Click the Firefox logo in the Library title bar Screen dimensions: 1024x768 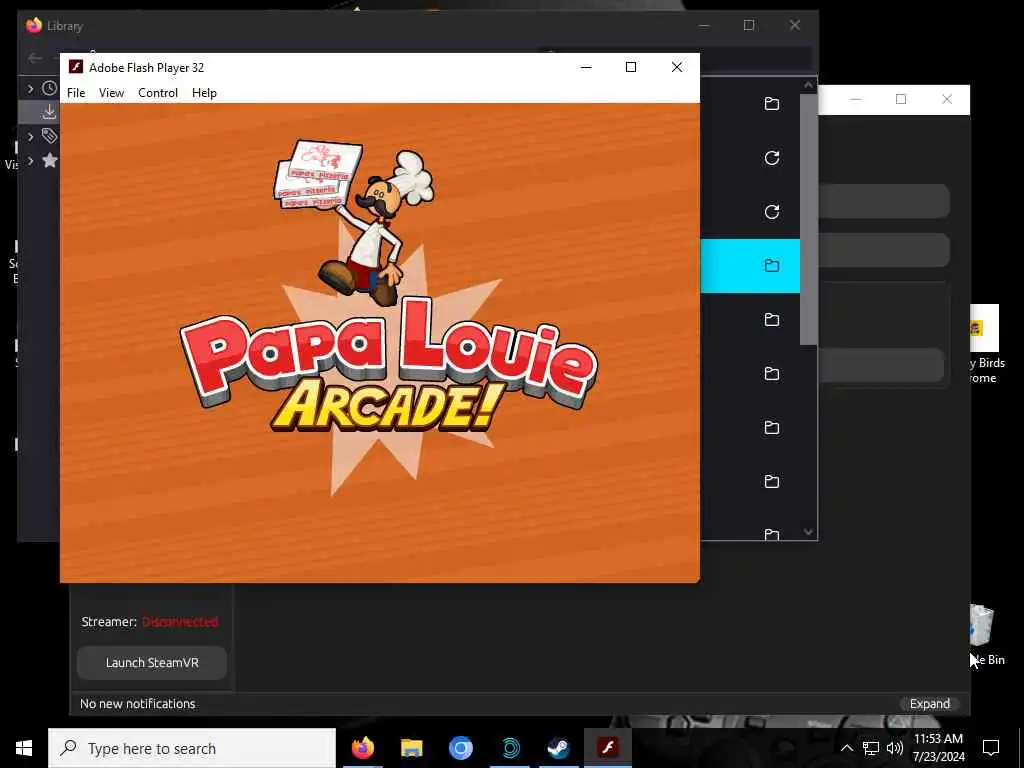pyautogui.click(x=34, y=25)
